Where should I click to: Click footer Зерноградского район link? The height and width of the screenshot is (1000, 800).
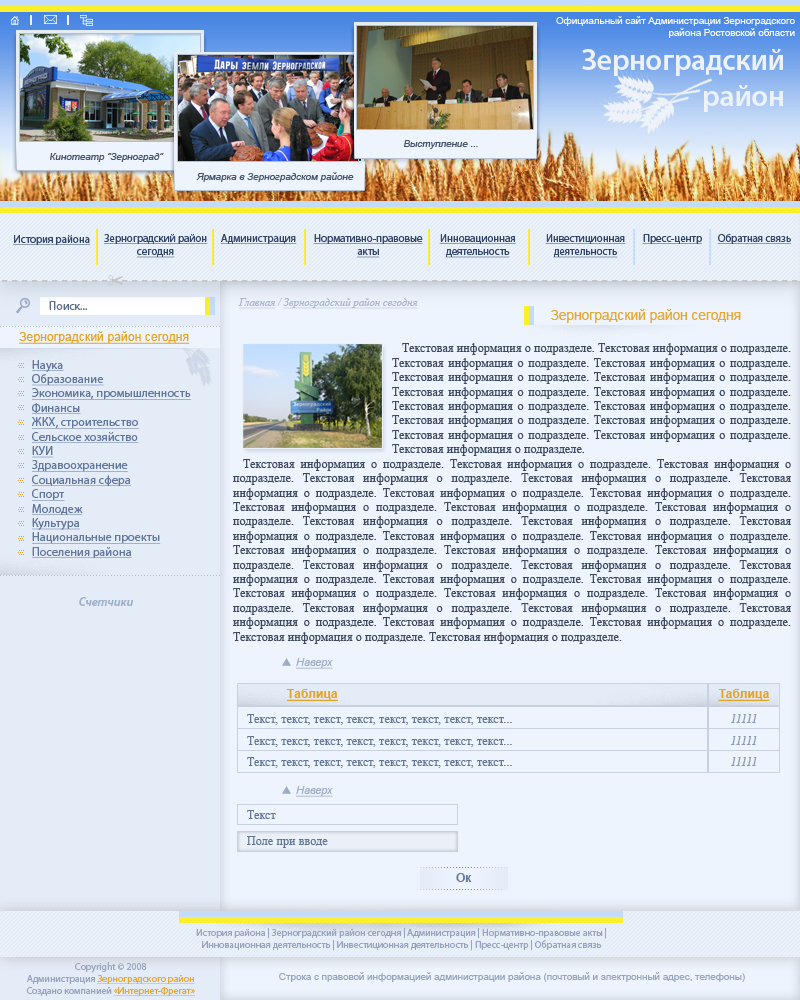pyautogui.click(x=145, y=979)
